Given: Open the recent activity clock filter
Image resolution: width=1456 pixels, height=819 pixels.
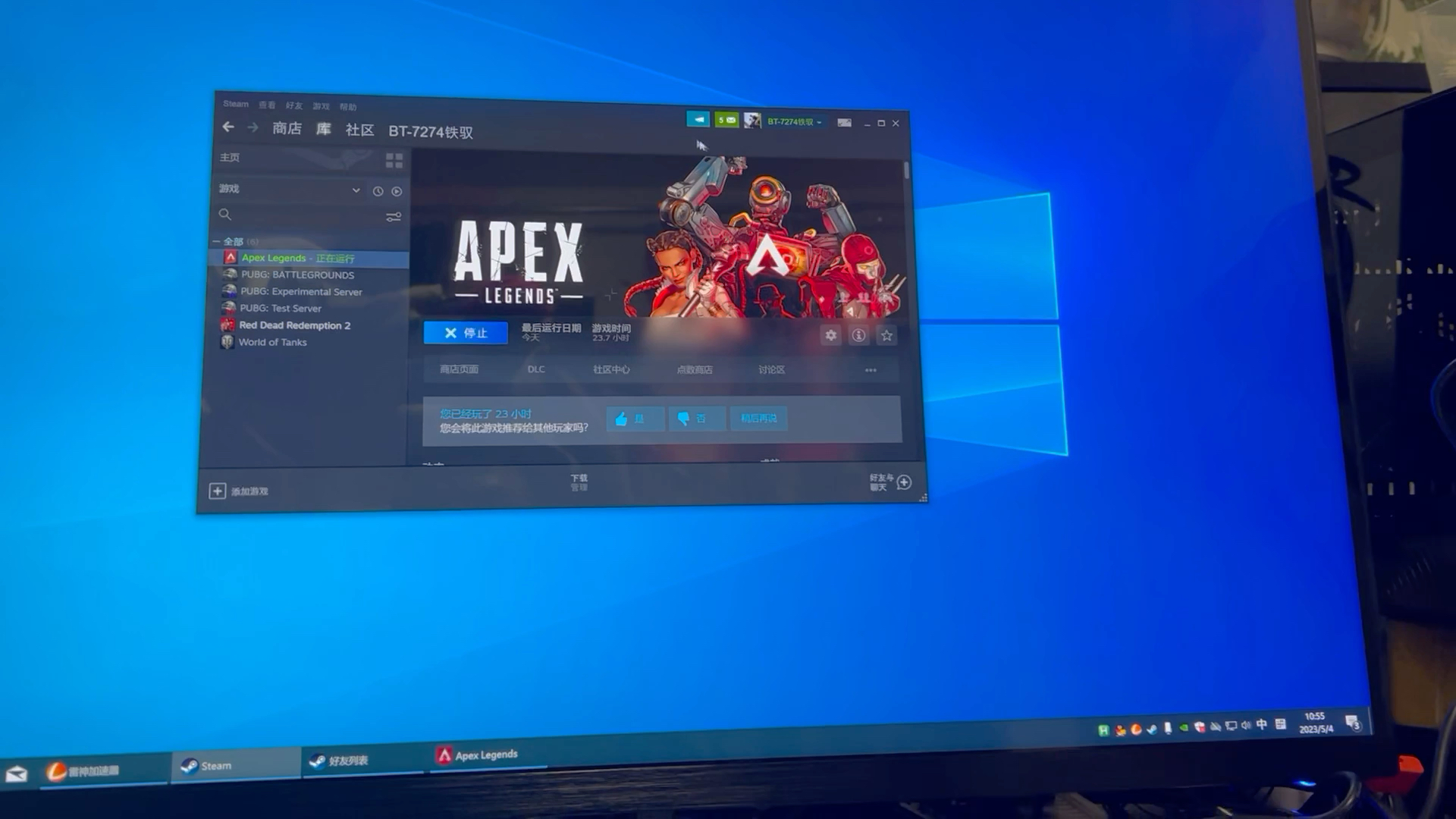Looking at the screenshot, I should tap(378, 191).
